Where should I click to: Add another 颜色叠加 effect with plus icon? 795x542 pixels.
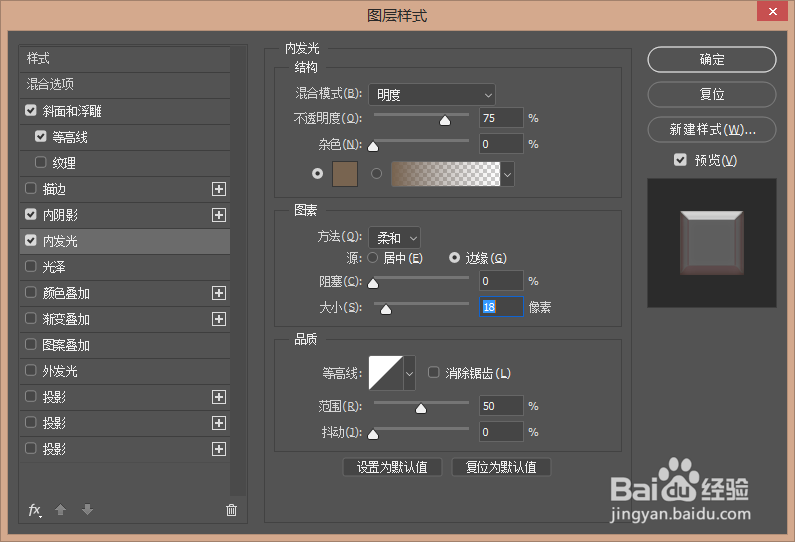(x=219, y=293)
